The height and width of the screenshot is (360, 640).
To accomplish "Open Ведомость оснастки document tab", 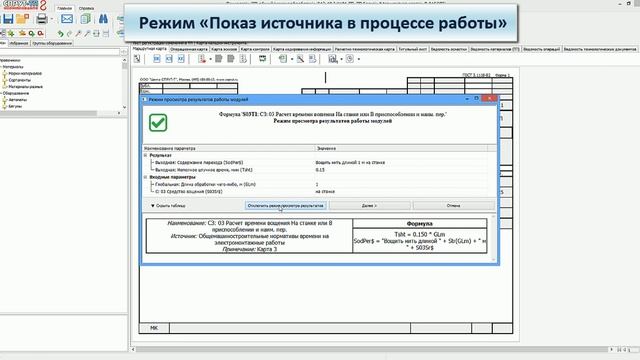I will point(449,49).
